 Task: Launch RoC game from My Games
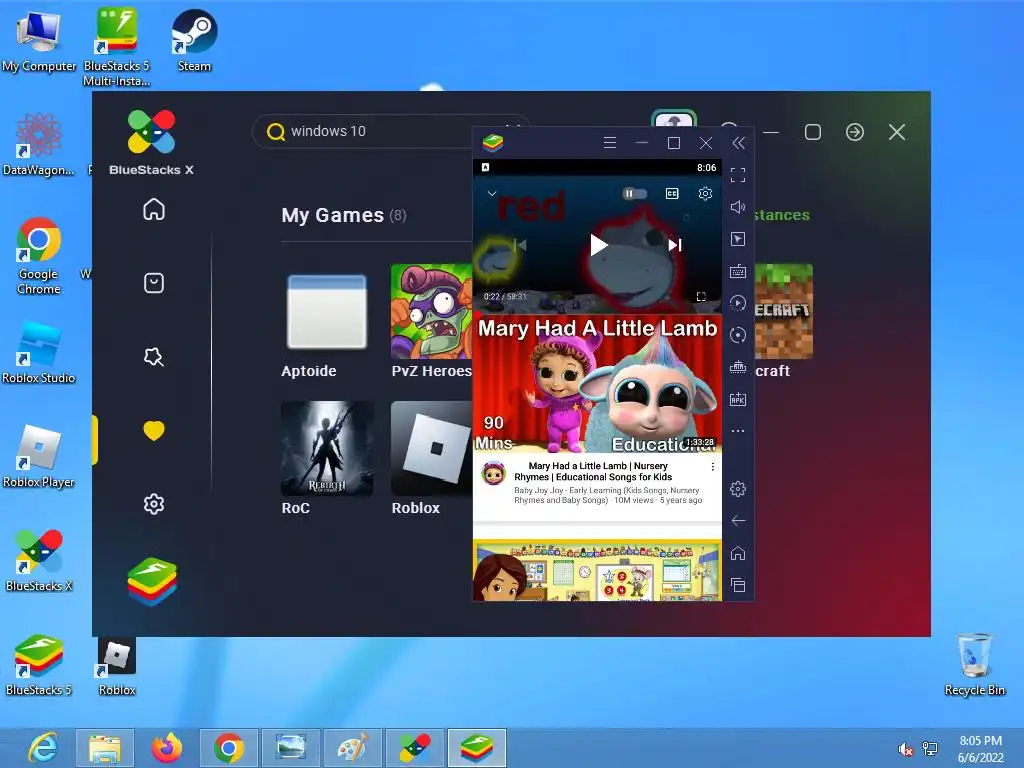point(327,449)
